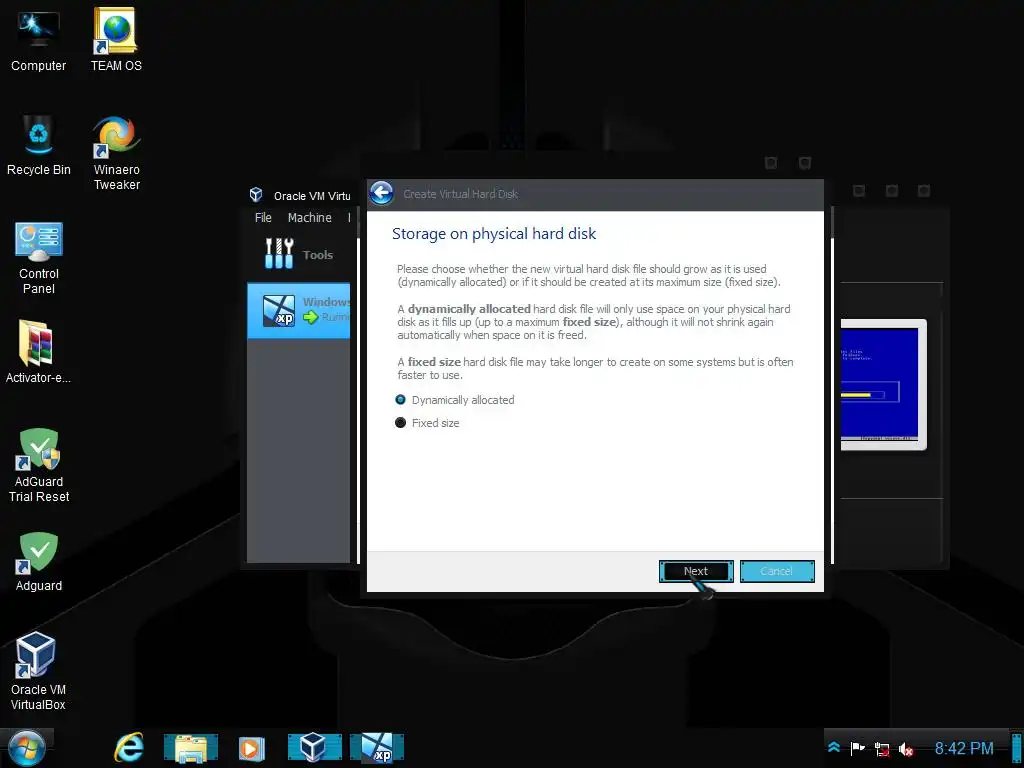Screen dimensions: 1024x768
Task: Open the Computer desktop icon
Action: pos(38,40)
